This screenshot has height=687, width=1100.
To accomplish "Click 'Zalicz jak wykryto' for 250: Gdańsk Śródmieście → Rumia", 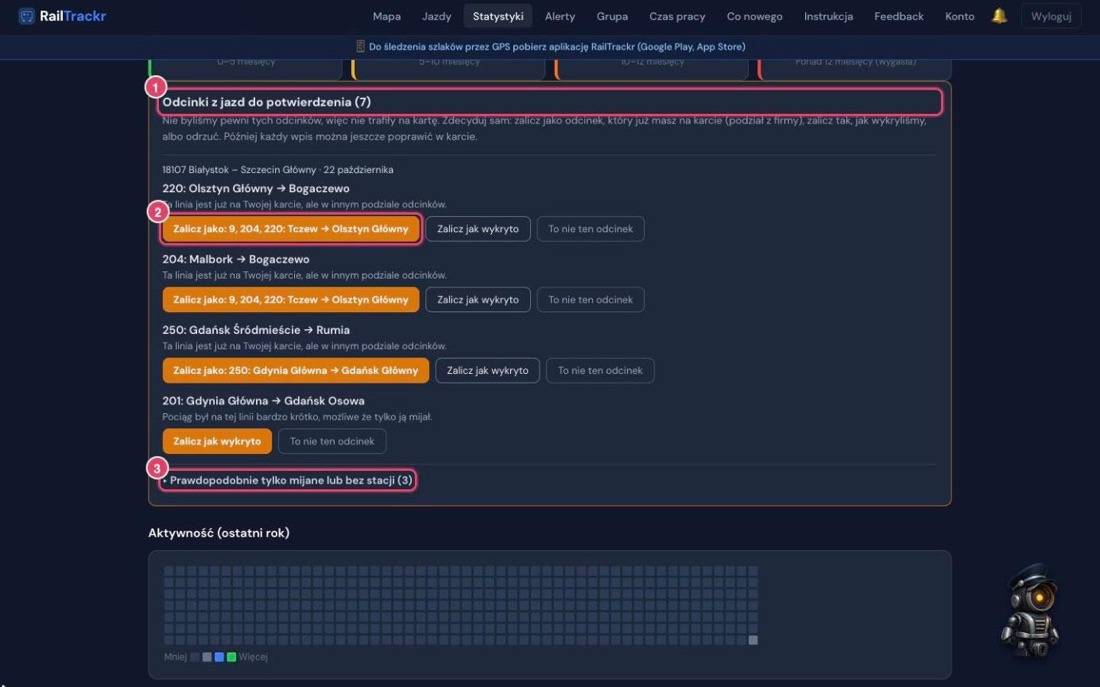I will [488, 371].
